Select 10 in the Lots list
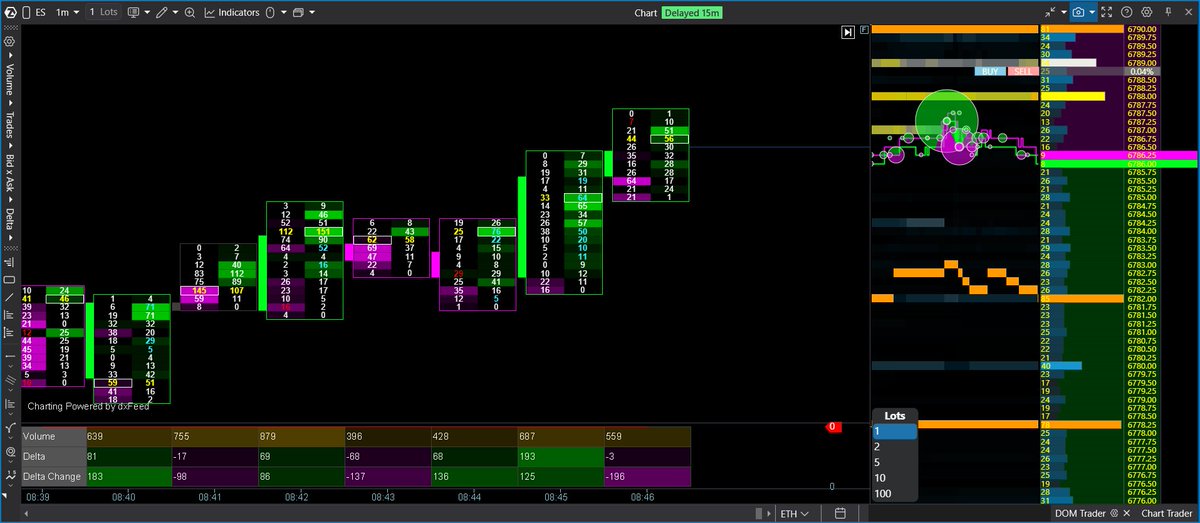Viewport: 1200px width, 523px height. 894,478
